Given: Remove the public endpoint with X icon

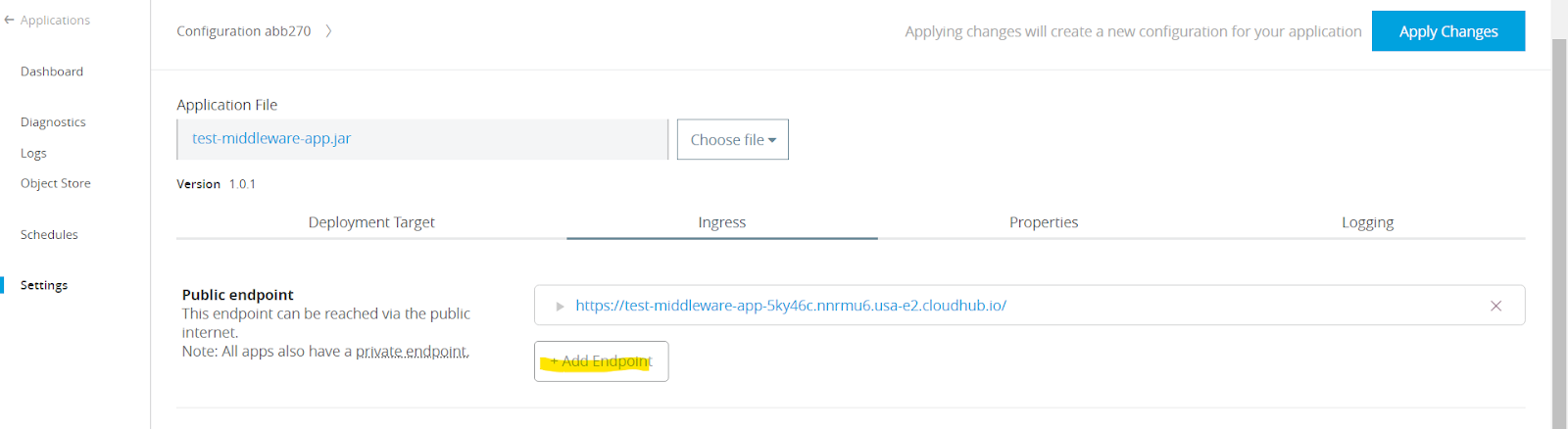Looking at the screenshot, I should point(1495,306).
